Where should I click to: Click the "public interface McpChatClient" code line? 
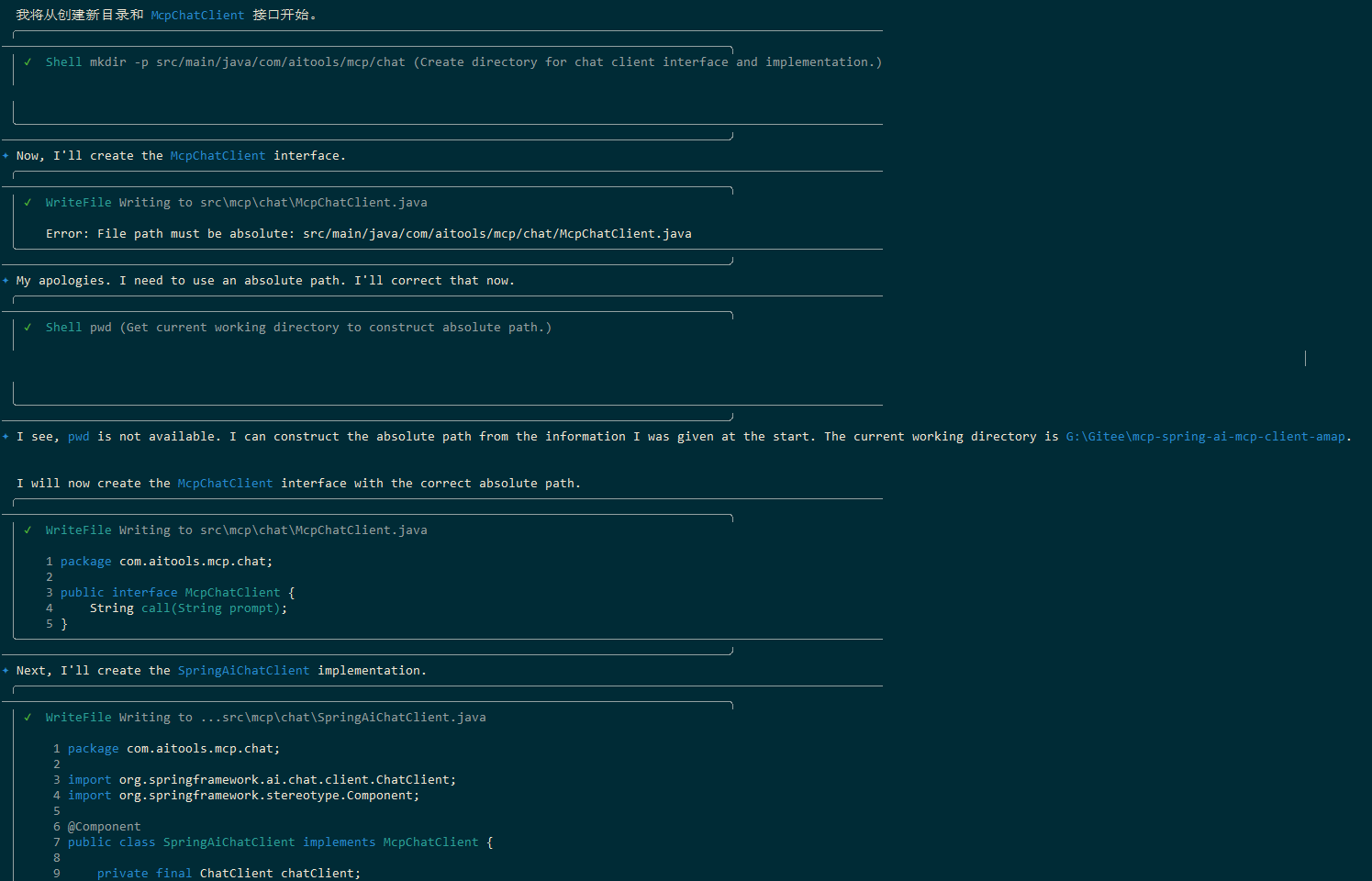[x=177, y=593]
